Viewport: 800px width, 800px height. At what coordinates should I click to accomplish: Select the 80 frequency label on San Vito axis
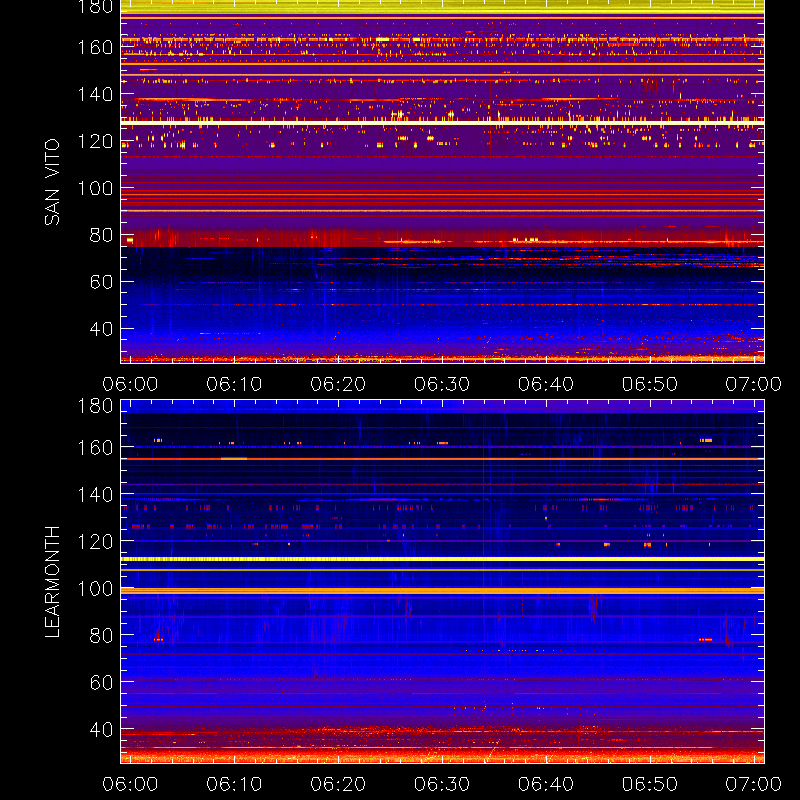click(101, 235)
